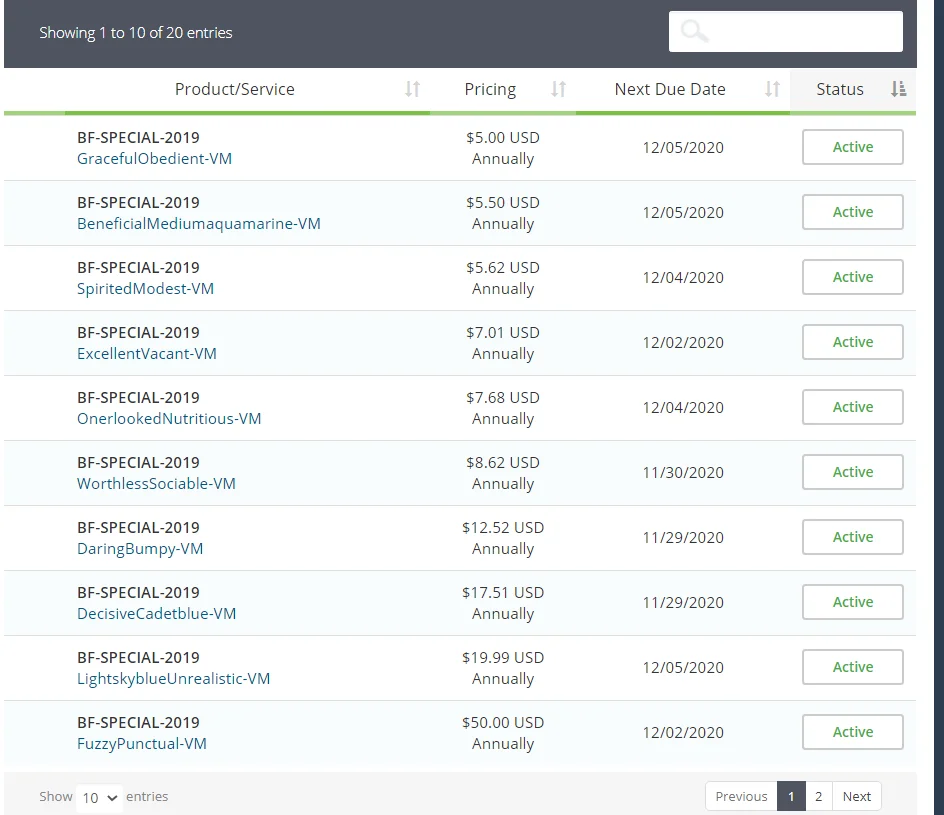Go to Previous page
The width and height of the screenshot is (944, 815).
point(741,796)
